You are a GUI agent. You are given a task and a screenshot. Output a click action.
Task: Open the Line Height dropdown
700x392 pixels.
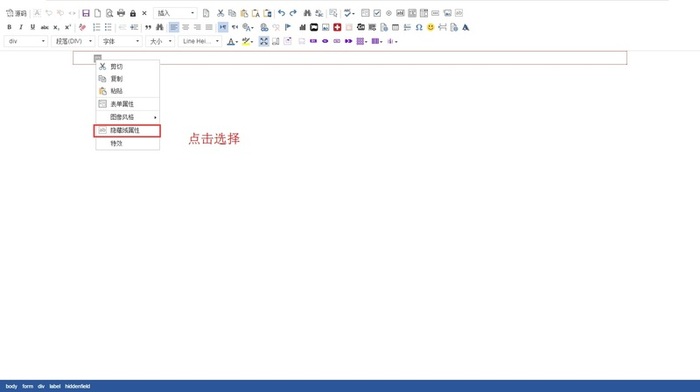click(x=200, y=41)
